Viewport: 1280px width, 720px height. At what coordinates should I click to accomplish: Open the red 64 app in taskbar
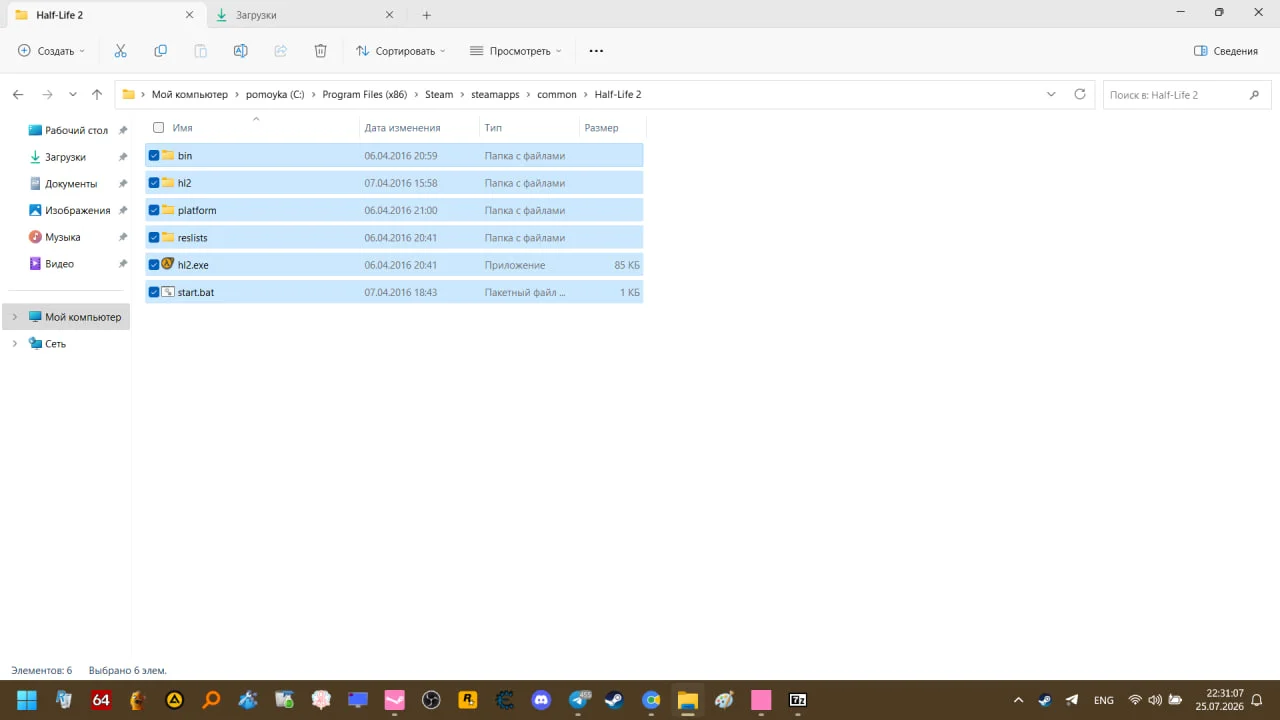click(101, 700)
